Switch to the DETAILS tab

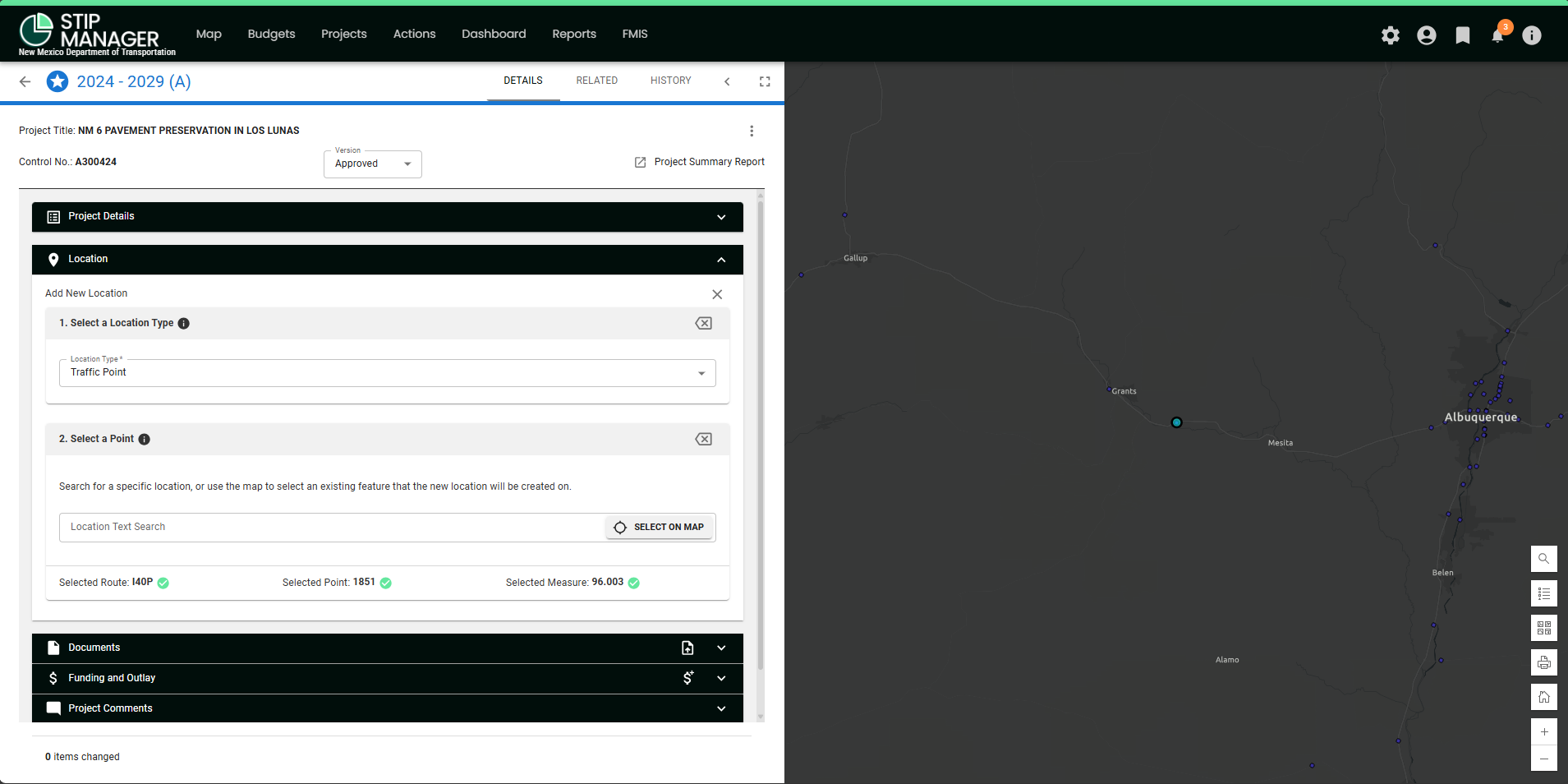point(523,81)
